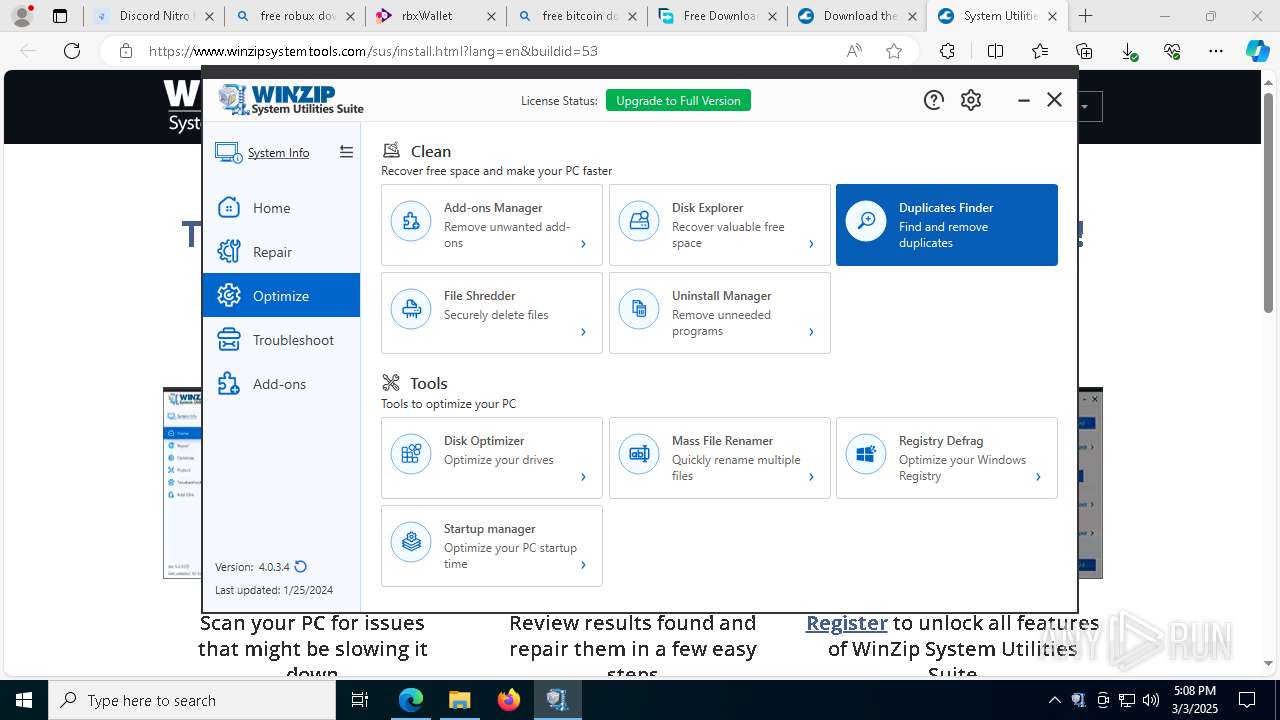
Task: Open the Uninstall Manager icon
Action: [x=639, y=309]
